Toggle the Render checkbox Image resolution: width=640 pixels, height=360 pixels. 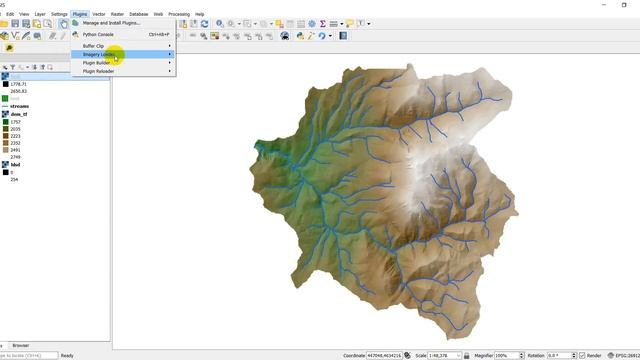click(x=582, y=356)
